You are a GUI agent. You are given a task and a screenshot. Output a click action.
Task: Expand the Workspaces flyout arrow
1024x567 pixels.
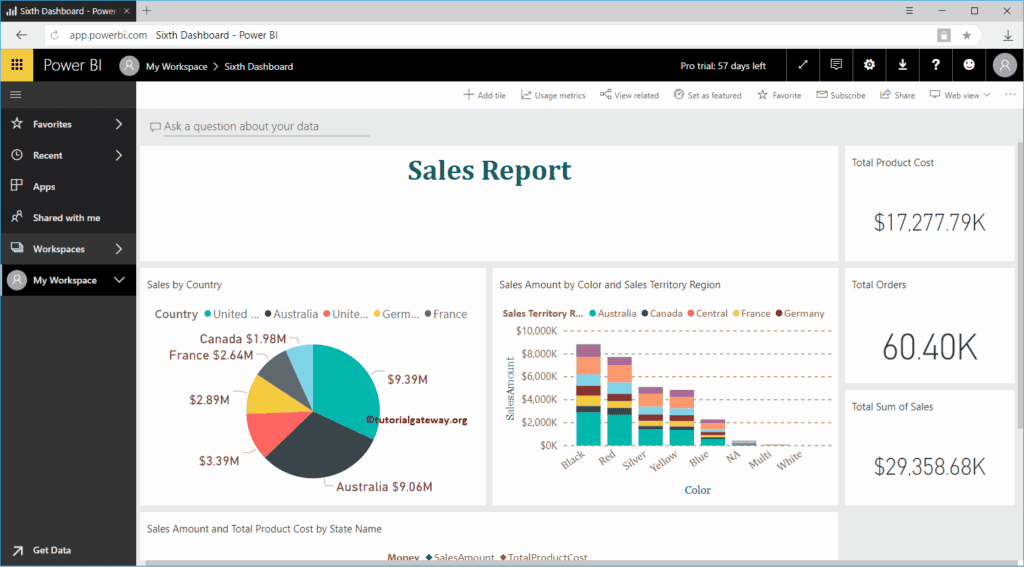click(x=119, y=249)
